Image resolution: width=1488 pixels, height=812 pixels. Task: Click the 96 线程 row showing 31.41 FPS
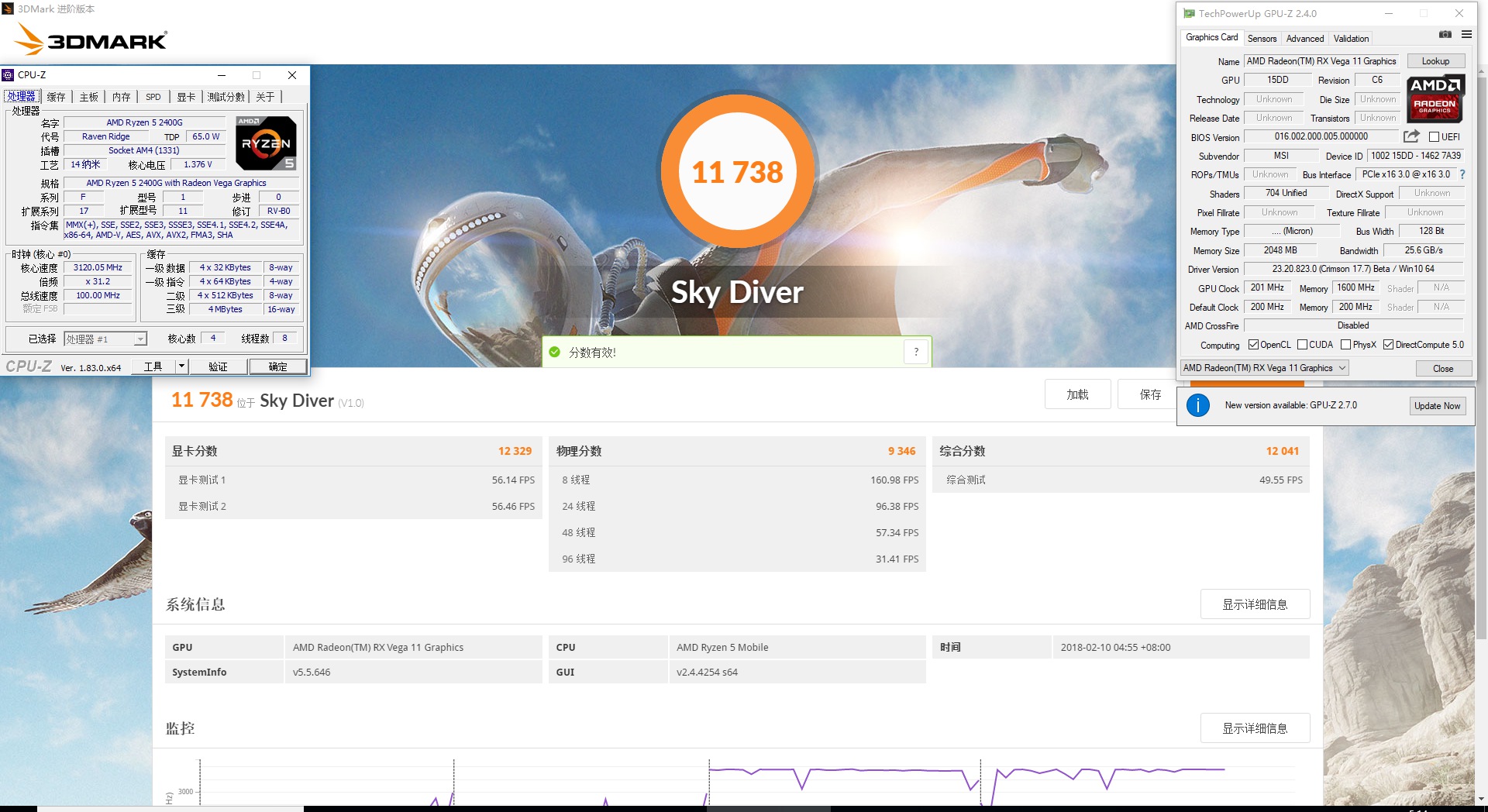coord(737,559)
